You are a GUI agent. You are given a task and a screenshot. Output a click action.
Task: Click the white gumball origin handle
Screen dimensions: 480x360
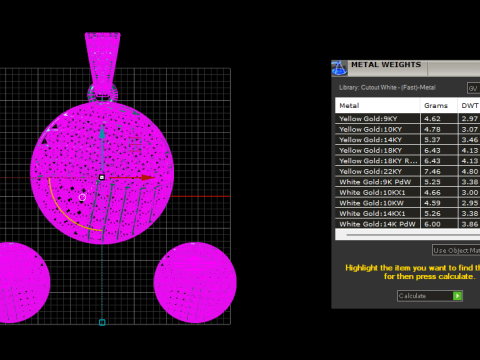click(x=102, y=177)
